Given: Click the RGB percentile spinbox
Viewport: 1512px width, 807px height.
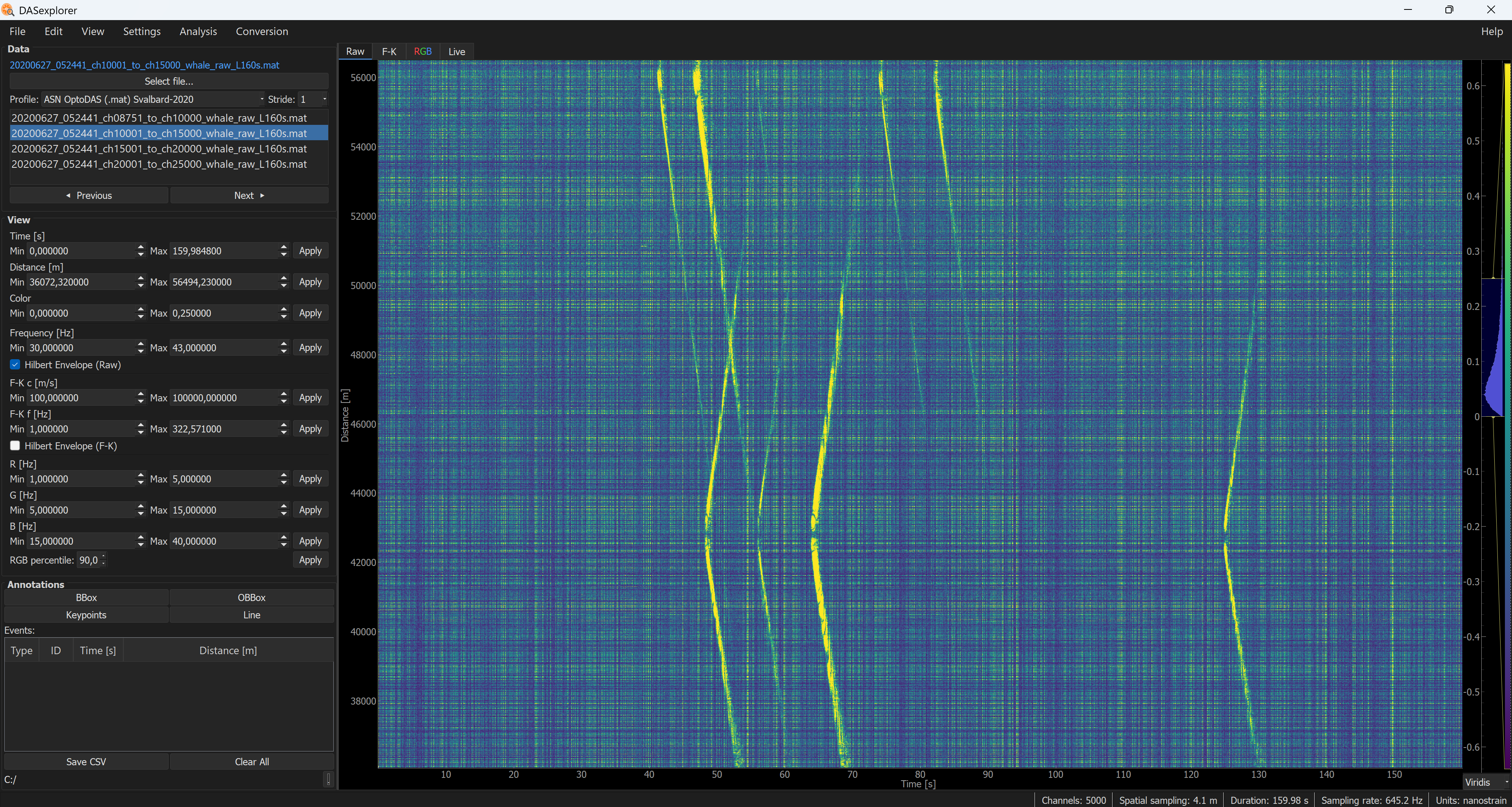Looking at the screenshot, I should [x=91, y=560].
